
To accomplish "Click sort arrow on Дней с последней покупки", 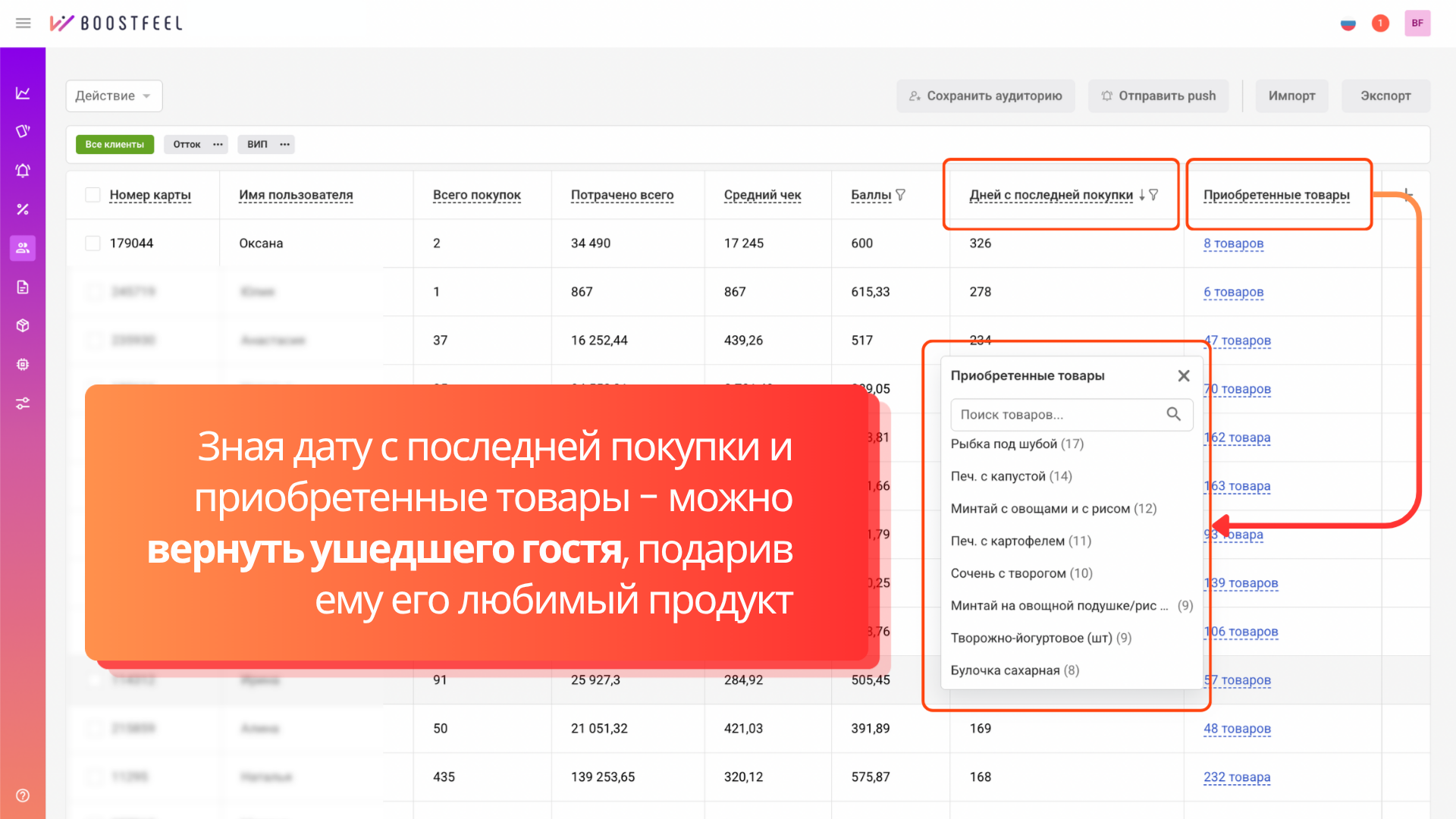I will click(1141, 195).
